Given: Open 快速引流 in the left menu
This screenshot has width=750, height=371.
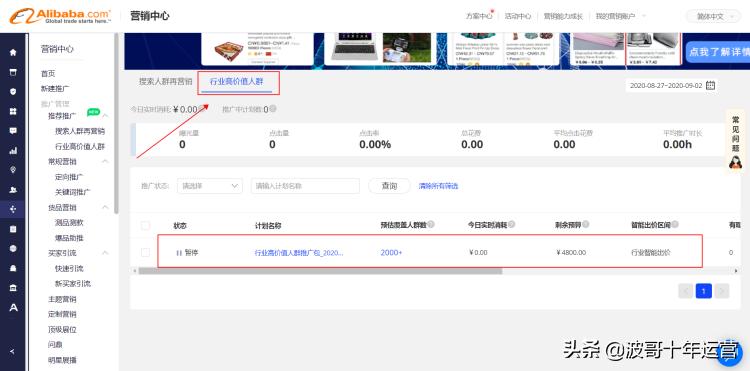Looking at the screenshot, I should (x=69, y=269).
